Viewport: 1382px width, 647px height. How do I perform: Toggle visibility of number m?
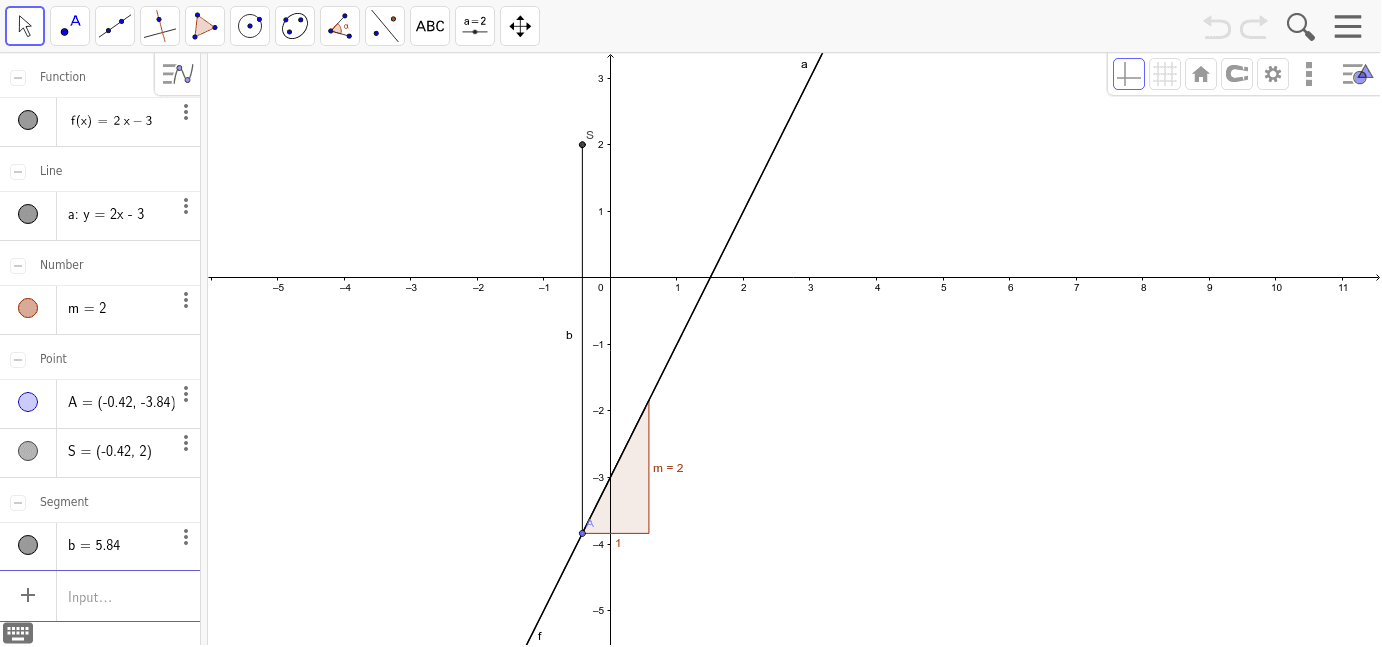click(x=28, y=308)
